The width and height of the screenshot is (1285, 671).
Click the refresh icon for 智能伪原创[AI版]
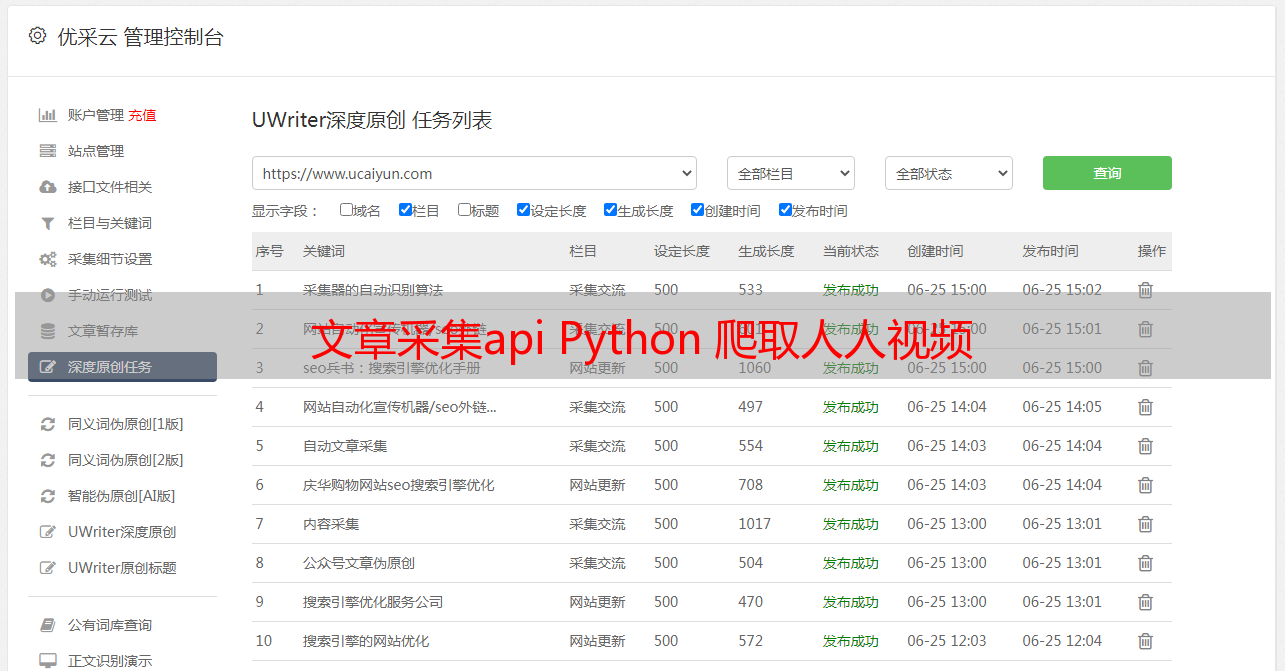click(x=47, y=496)
